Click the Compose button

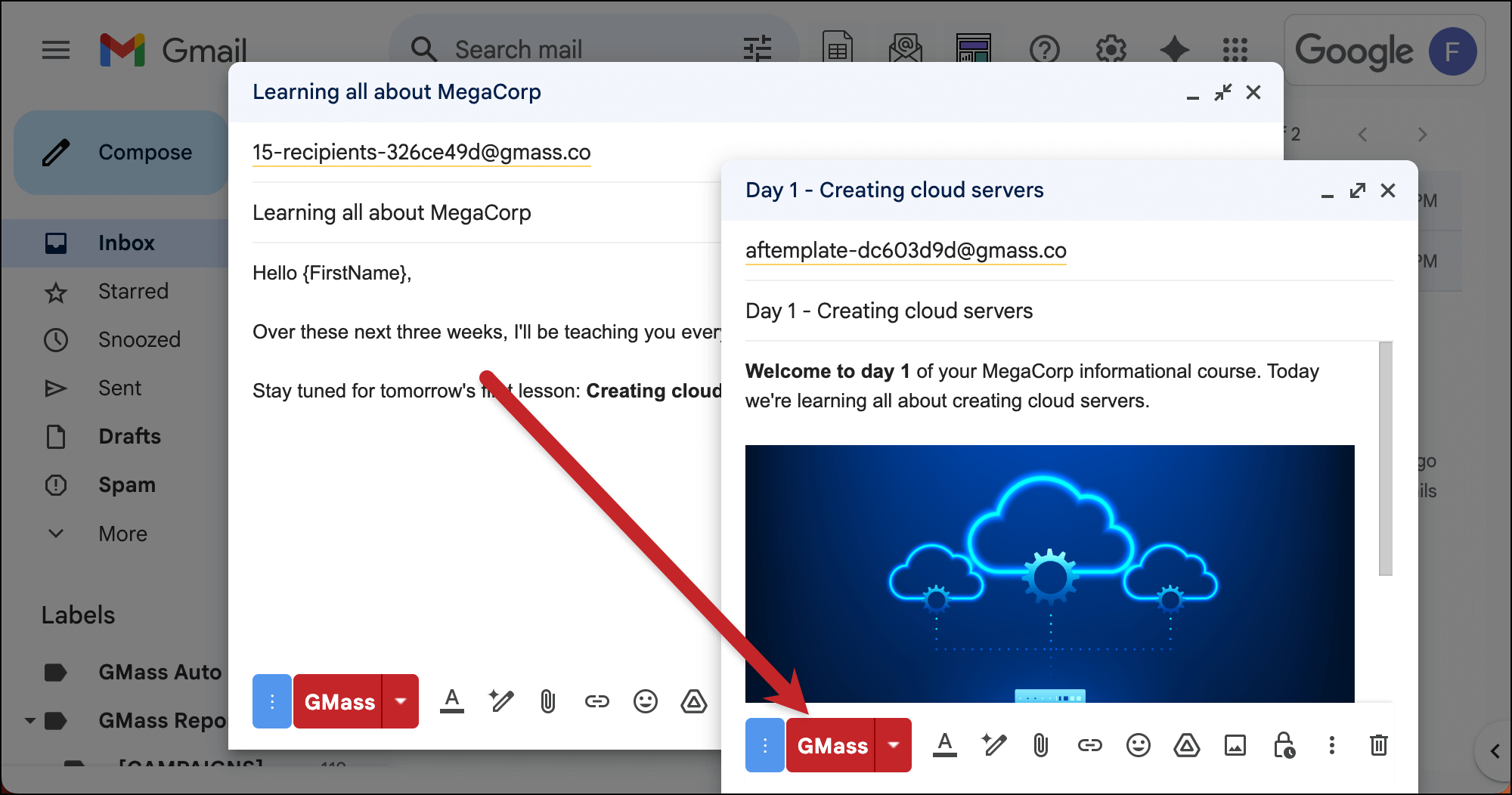pos(121,153)
